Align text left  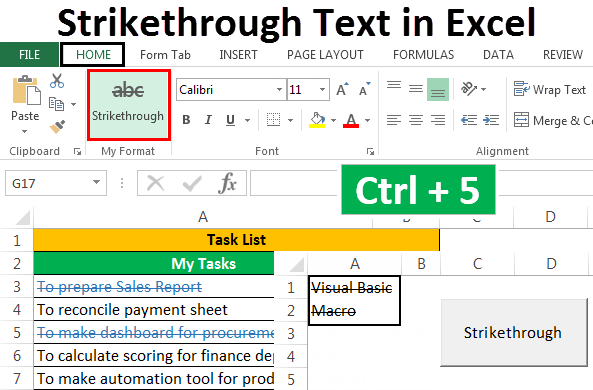click(394, 120)
